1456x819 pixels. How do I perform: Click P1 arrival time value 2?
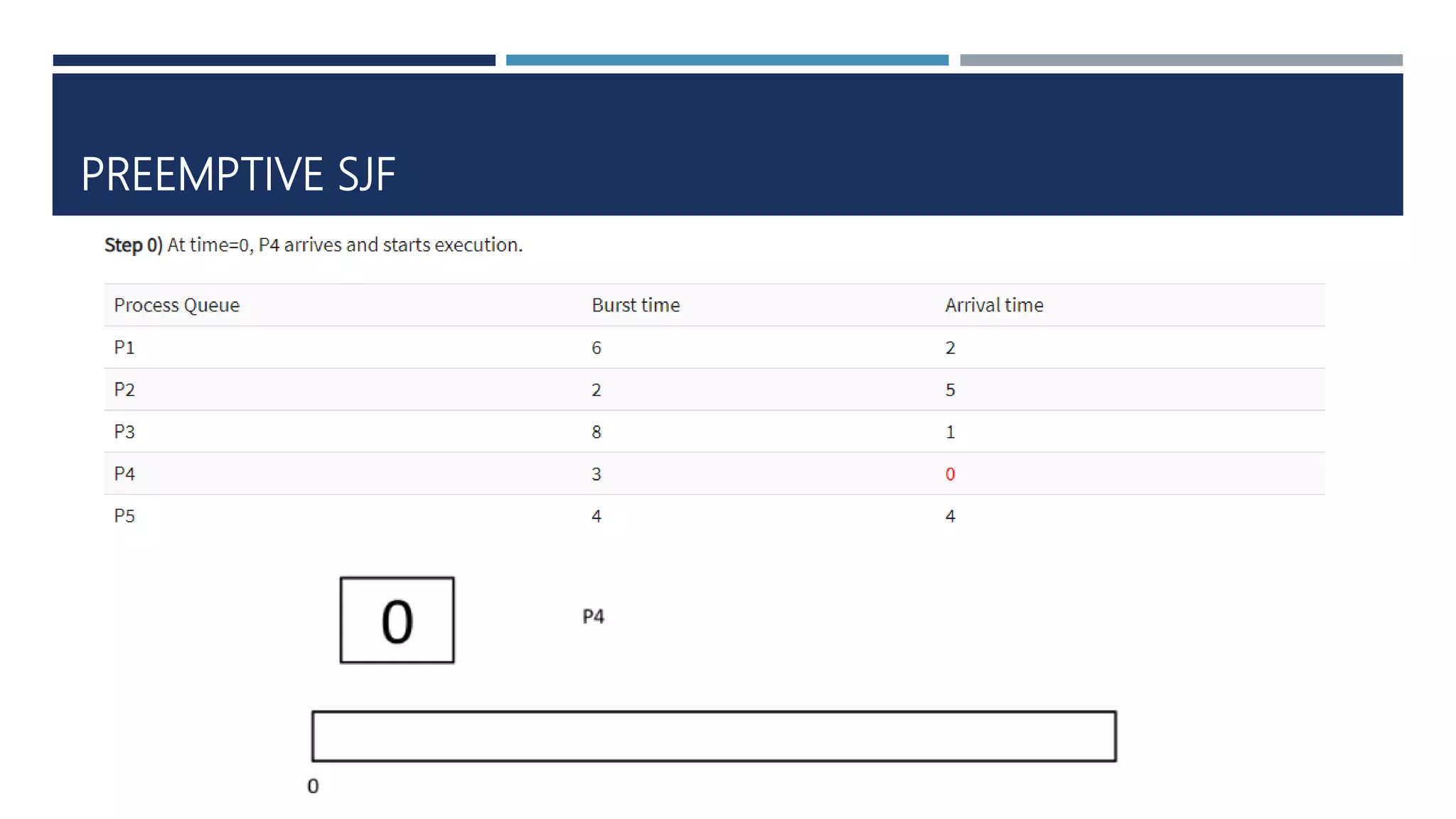(x=951, y=348)
